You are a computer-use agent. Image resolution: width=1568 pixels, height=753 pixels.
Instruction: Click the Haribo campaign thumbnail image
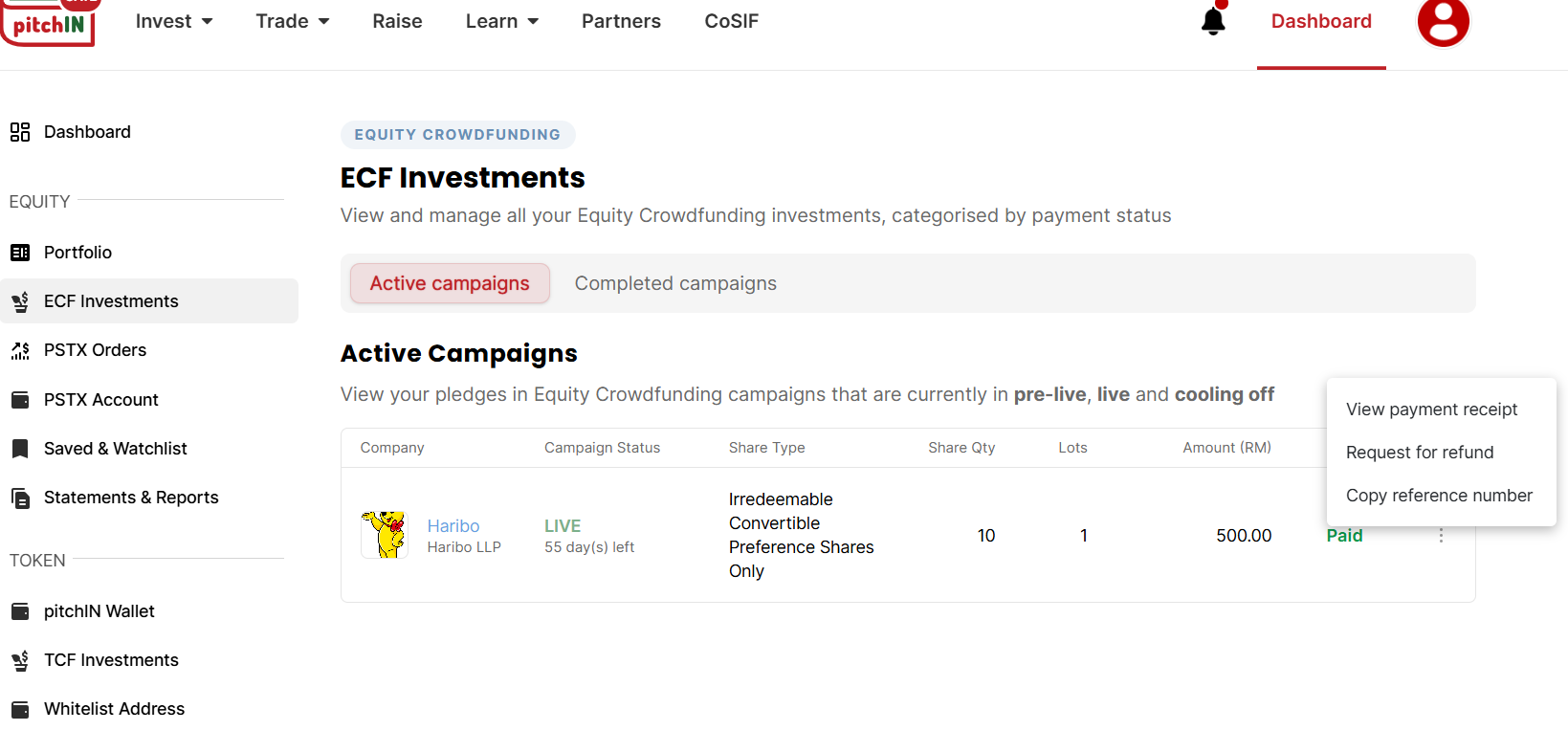(385, 535)
